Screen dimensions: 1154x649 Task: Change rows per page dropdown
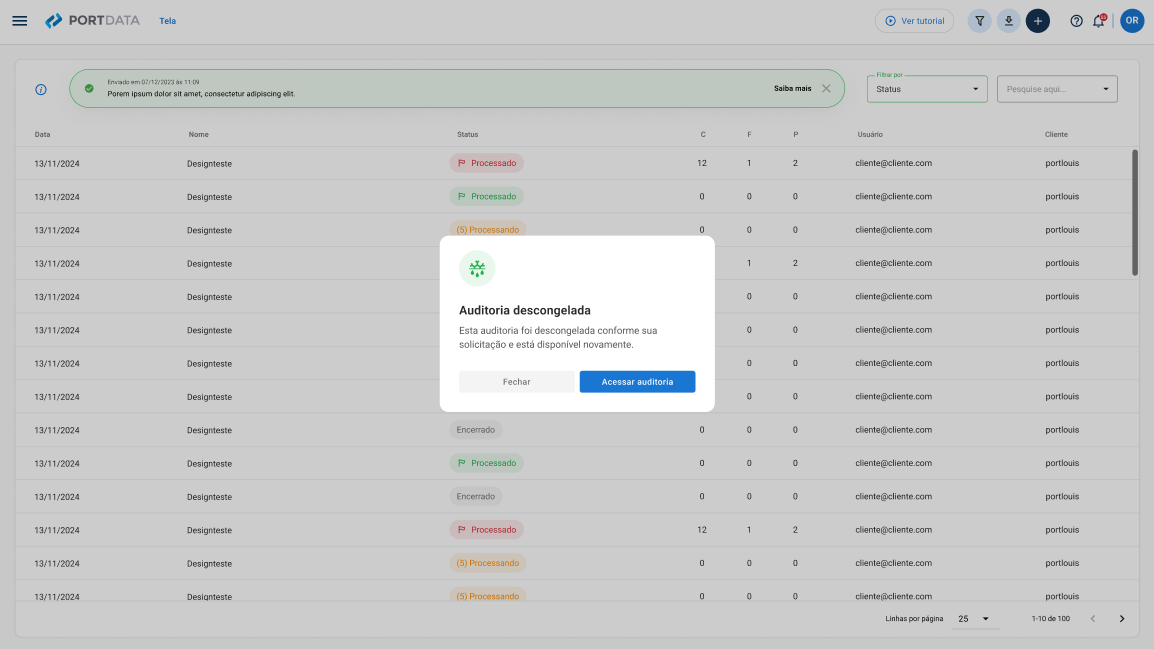pyautogui.click(x=973, y=619)
